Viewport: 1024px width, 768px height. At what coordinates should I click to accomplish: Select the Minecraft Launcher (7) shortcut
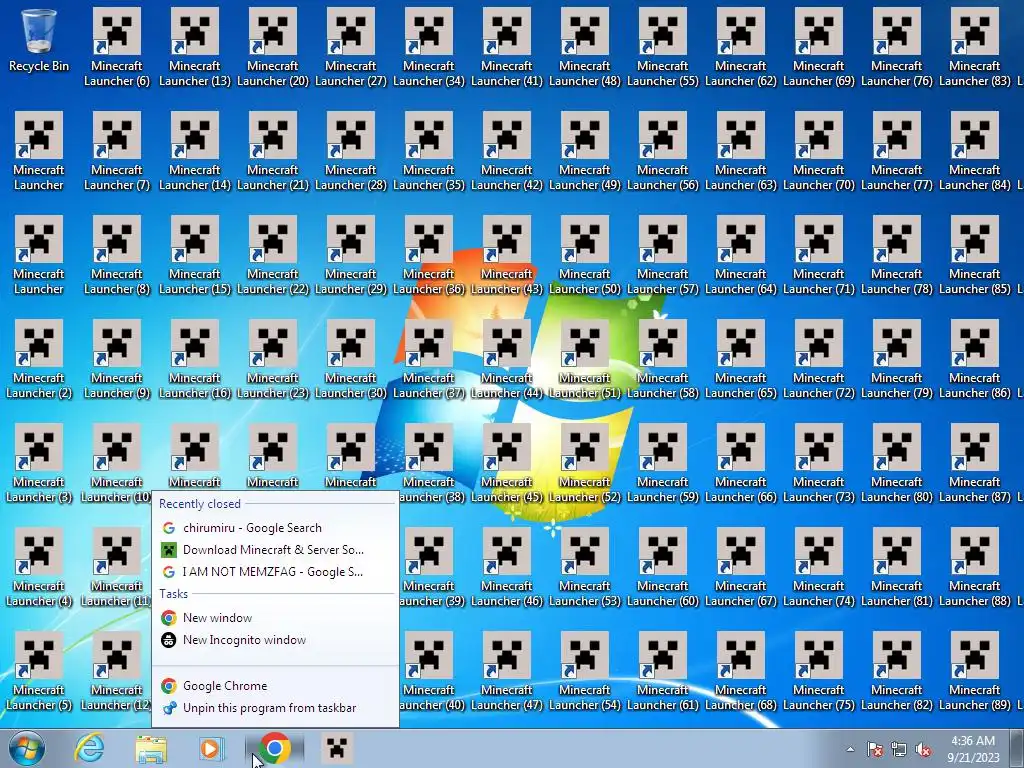tap(117, 151)
